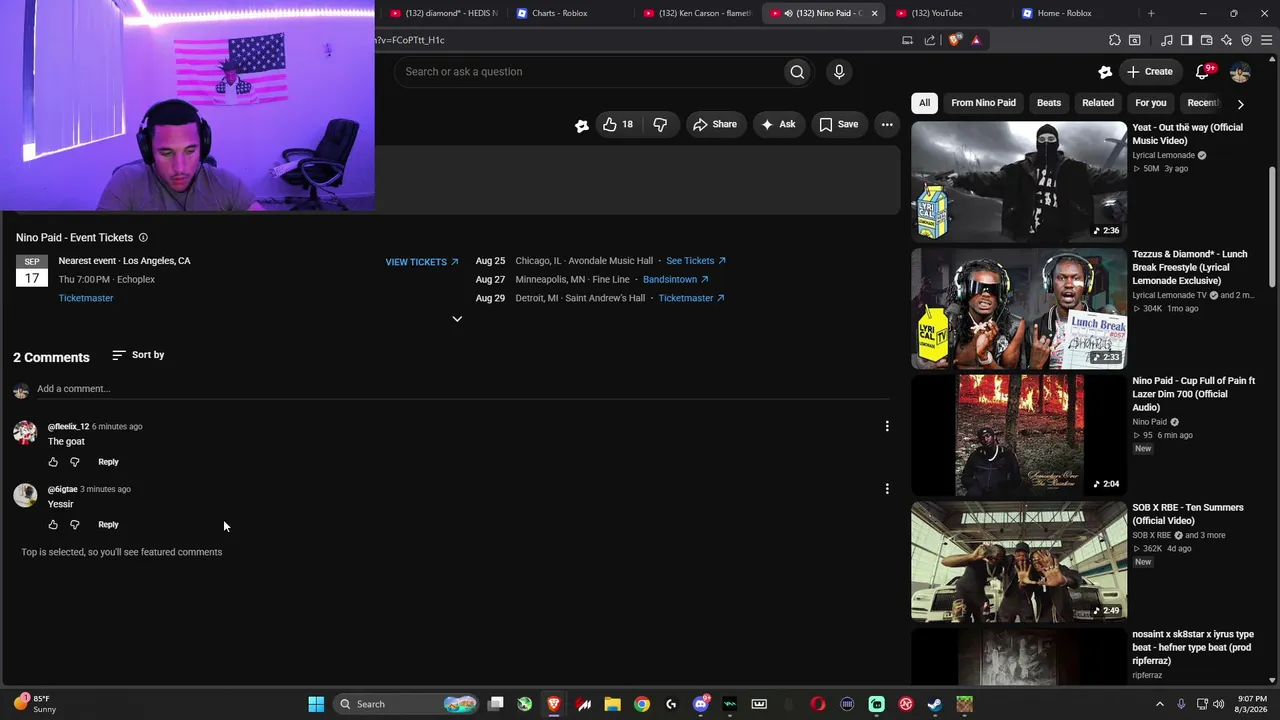
Task: Open the more actions menu beside Save
Action: (x=887, y=124)
